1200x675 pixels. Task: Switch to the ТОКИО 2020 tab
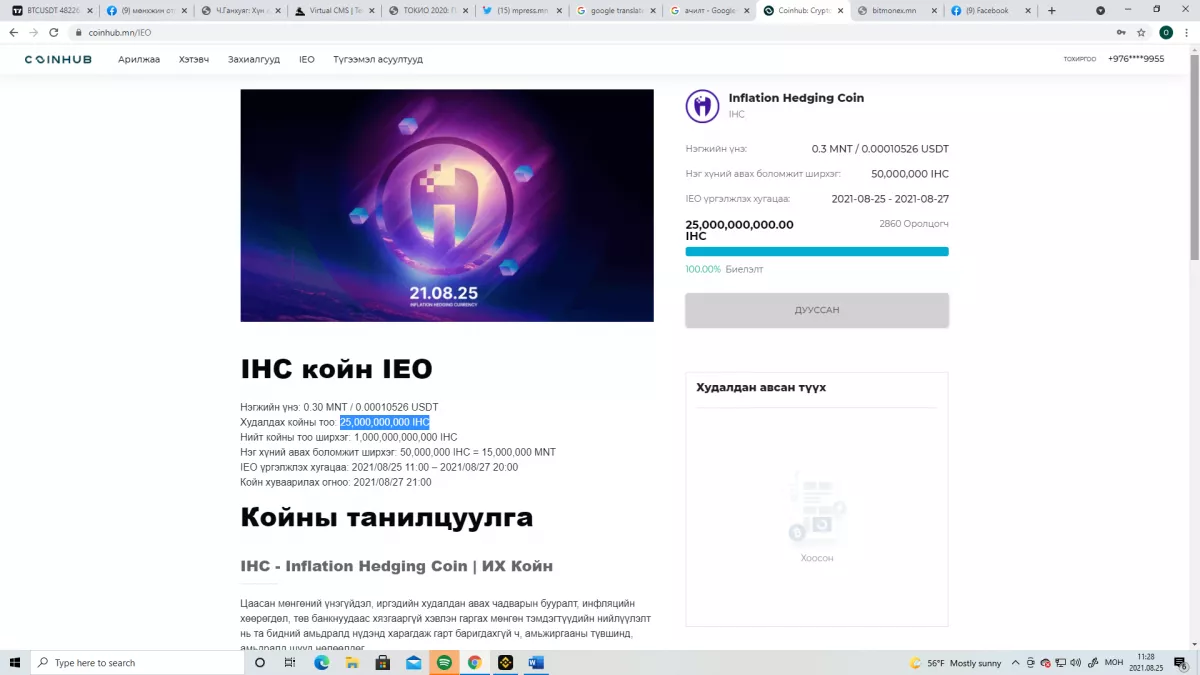click(428, 10)
